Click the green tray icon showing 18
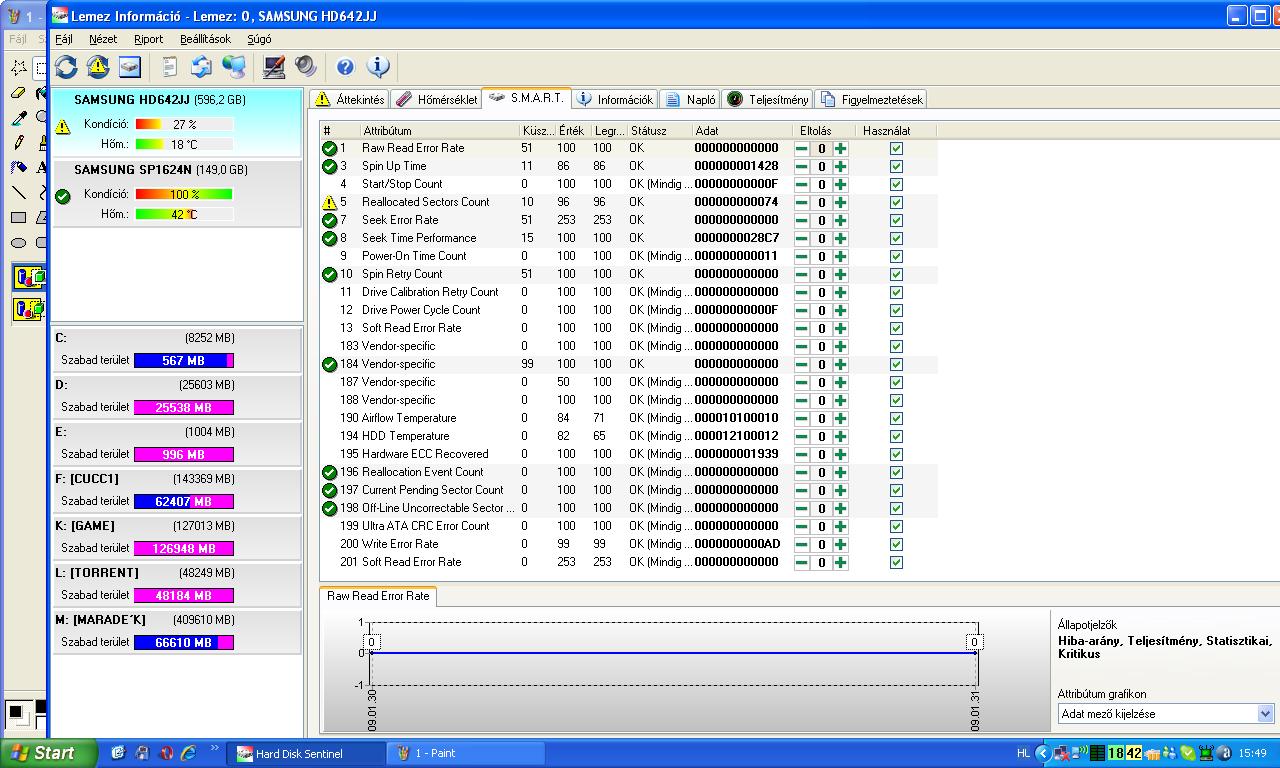 click(x=1116, y=753)
